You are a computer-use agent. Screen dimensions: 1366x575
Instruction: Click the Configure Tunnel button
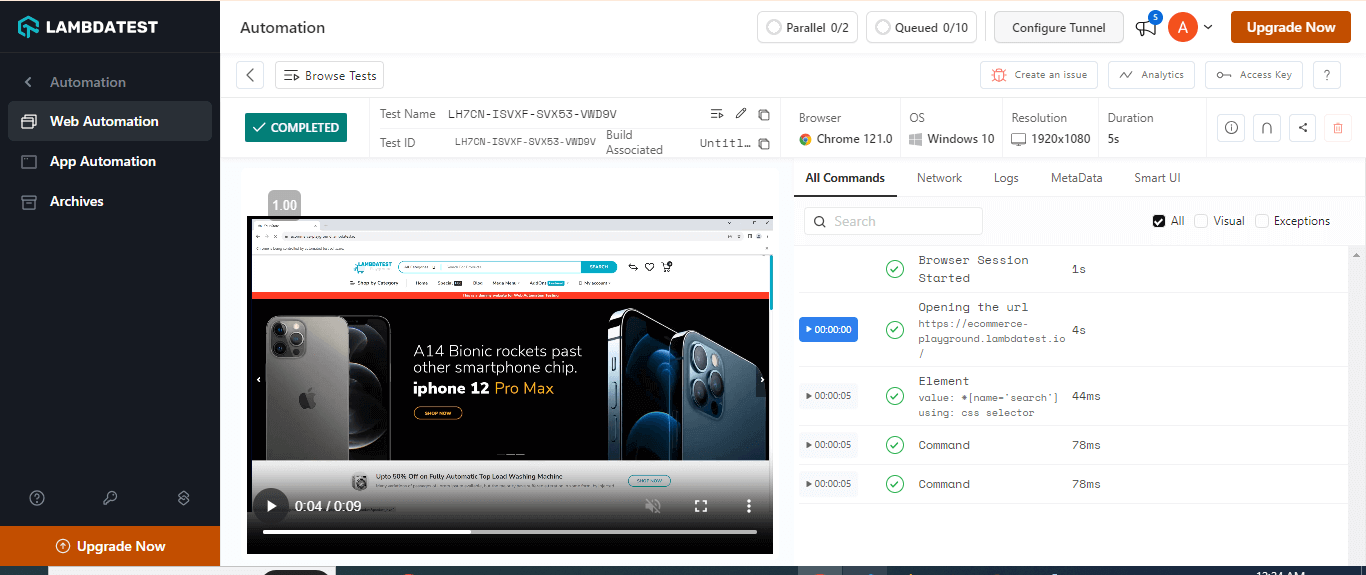(x=1059, y=28)
